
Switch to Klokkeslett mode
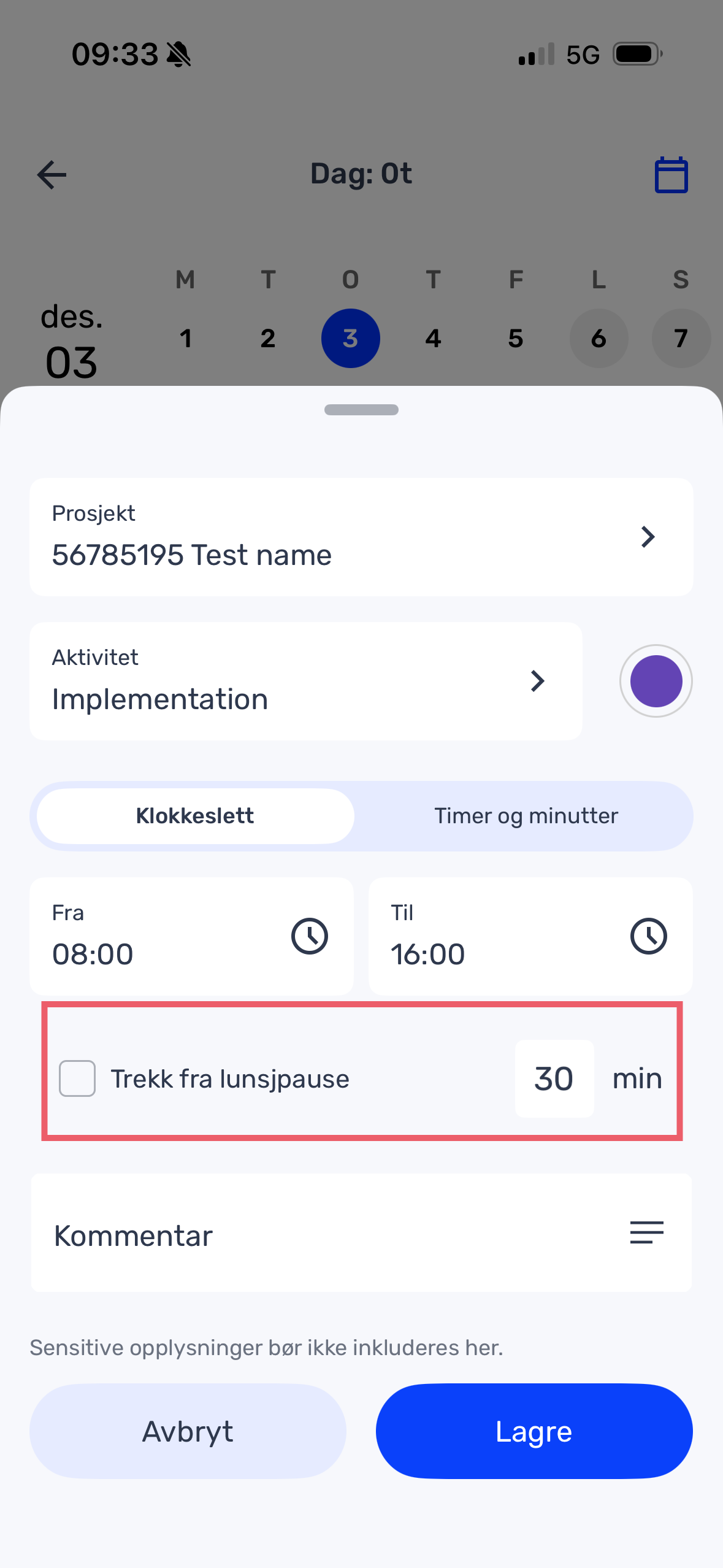[x=195, y=816]
